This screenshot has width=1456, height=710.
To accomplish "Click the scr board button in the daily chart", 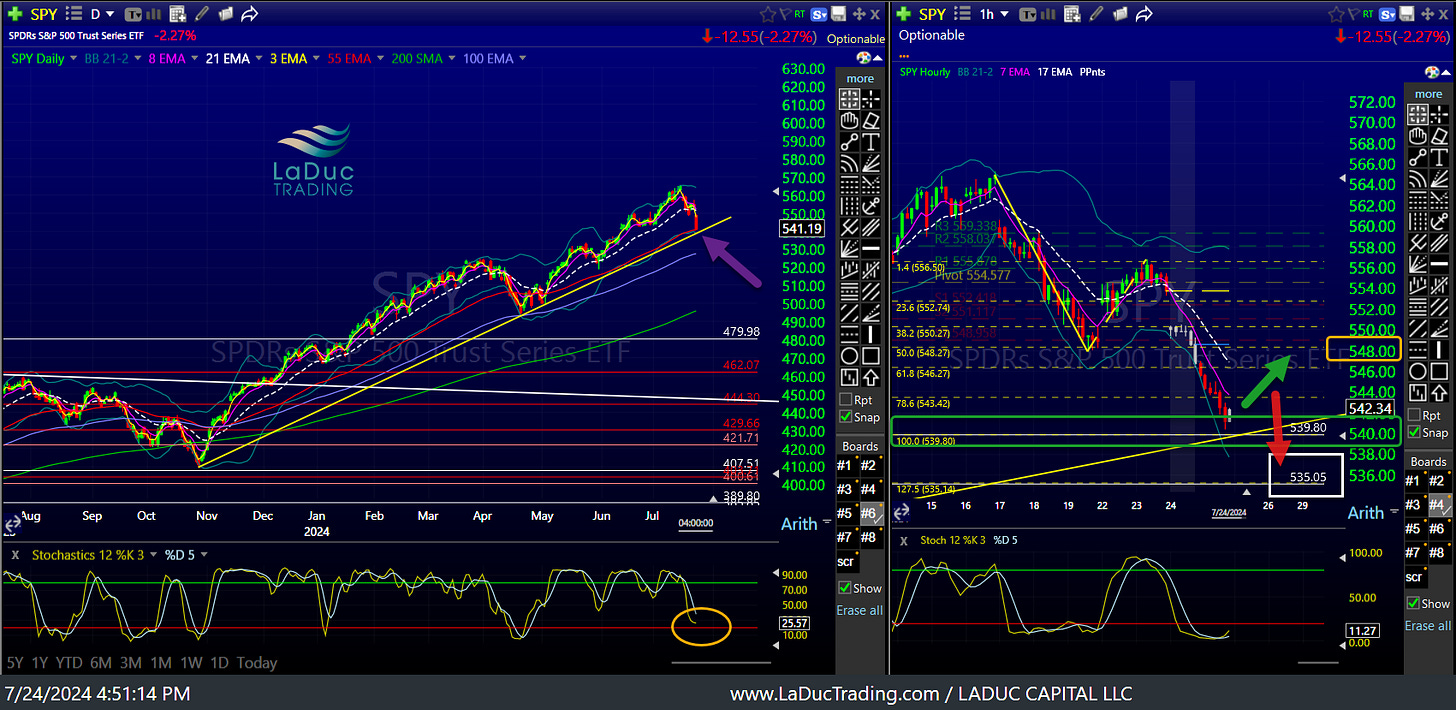I will pos(846,562).
